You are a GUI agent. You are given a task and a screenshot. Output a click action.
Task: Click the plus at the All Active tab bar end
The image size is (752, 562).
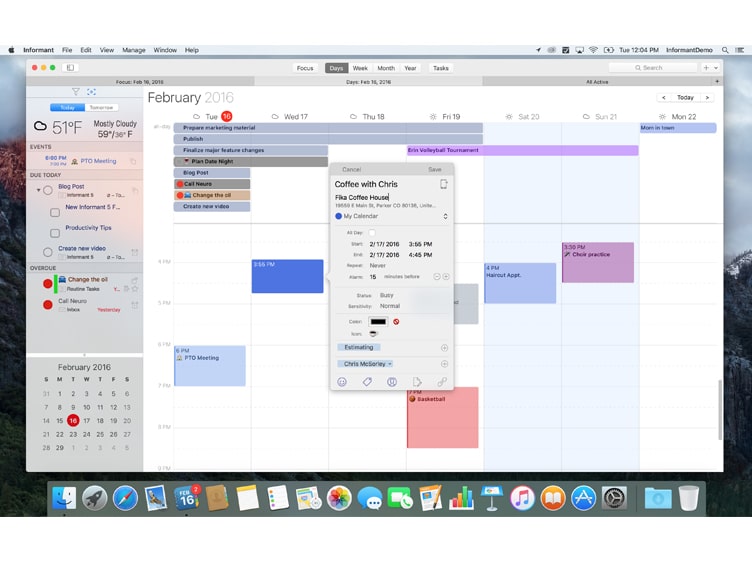(x=717, y=82)
